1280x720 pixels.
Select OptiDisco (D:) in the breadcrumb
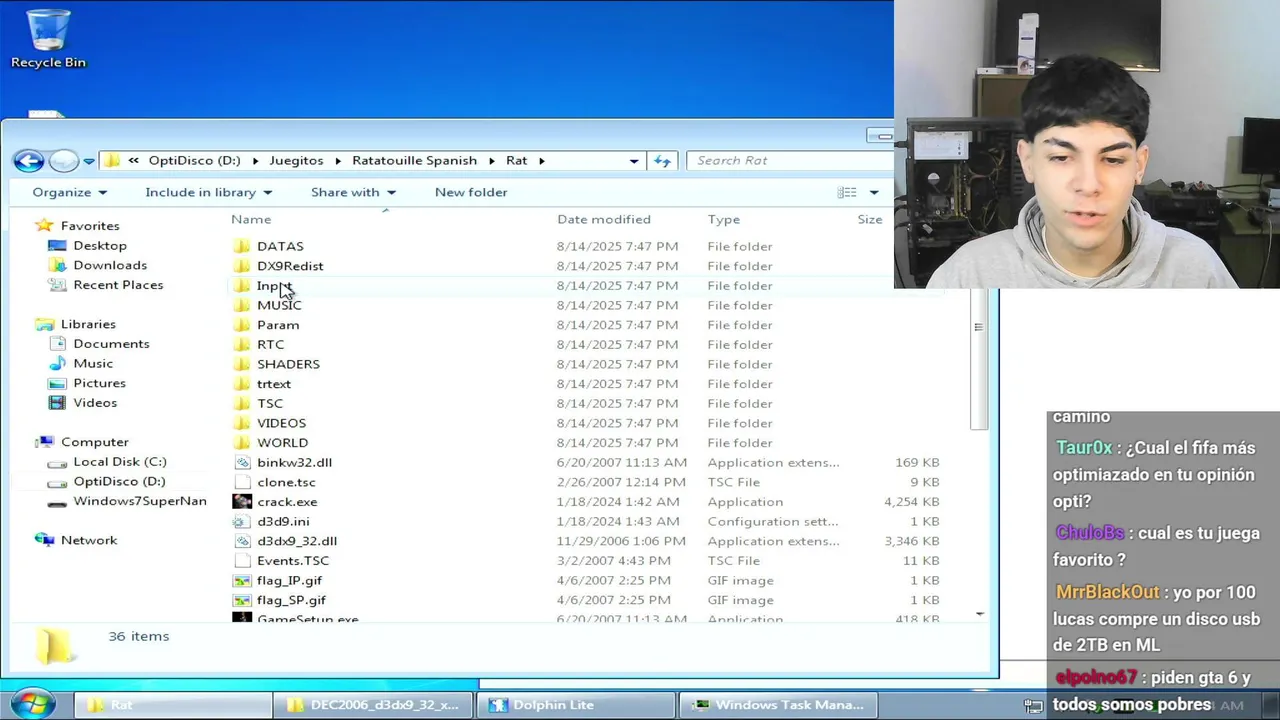tap(195, 160)
